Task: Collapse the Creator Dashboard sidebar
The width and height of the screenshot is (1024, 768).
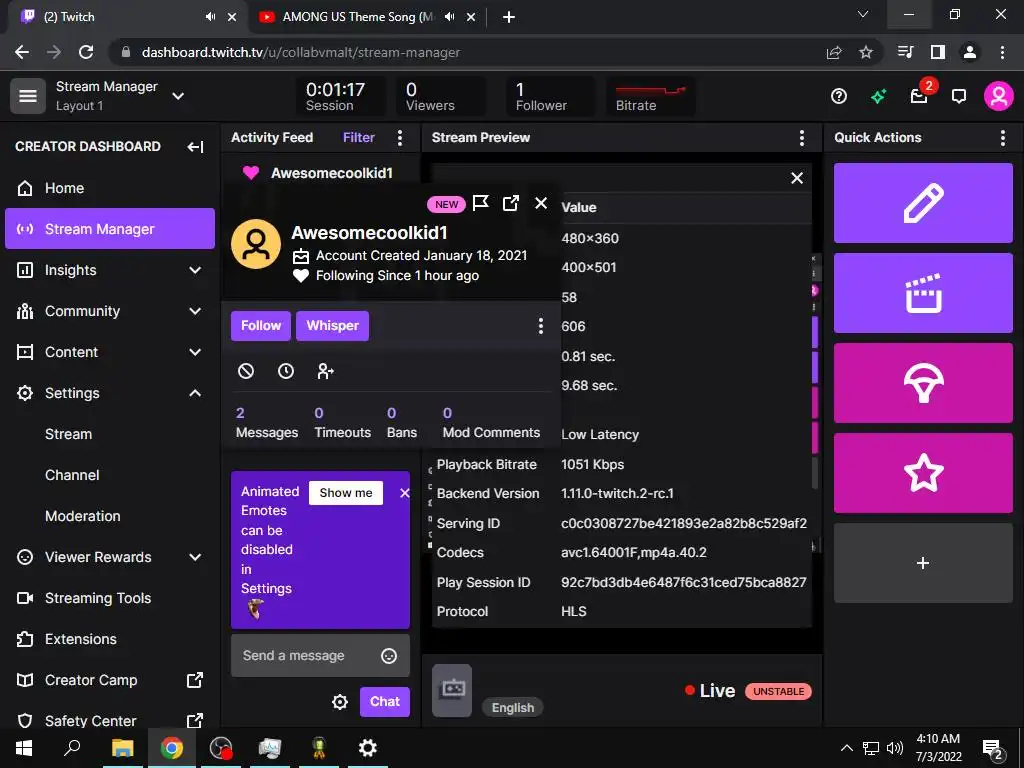Action: pyautogui.click(x=195, y=146)
